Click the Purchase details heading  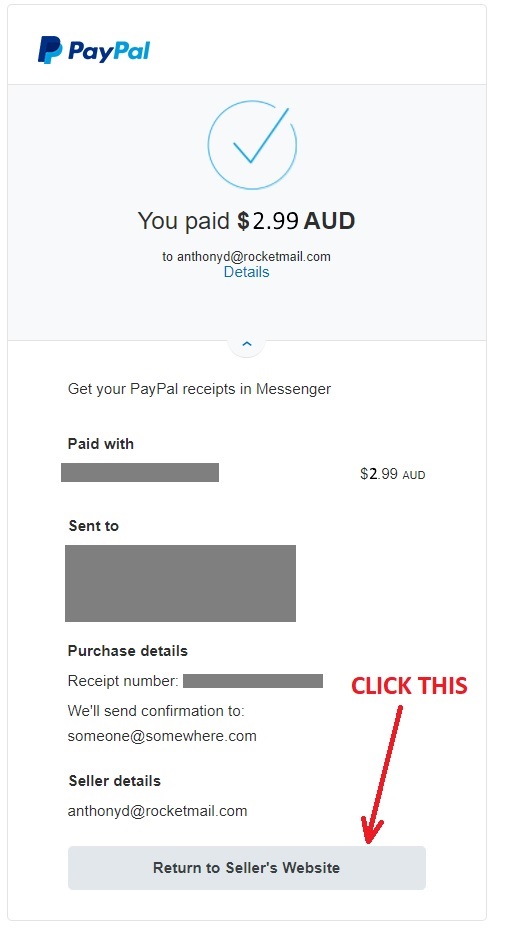(x=128, y=651)
